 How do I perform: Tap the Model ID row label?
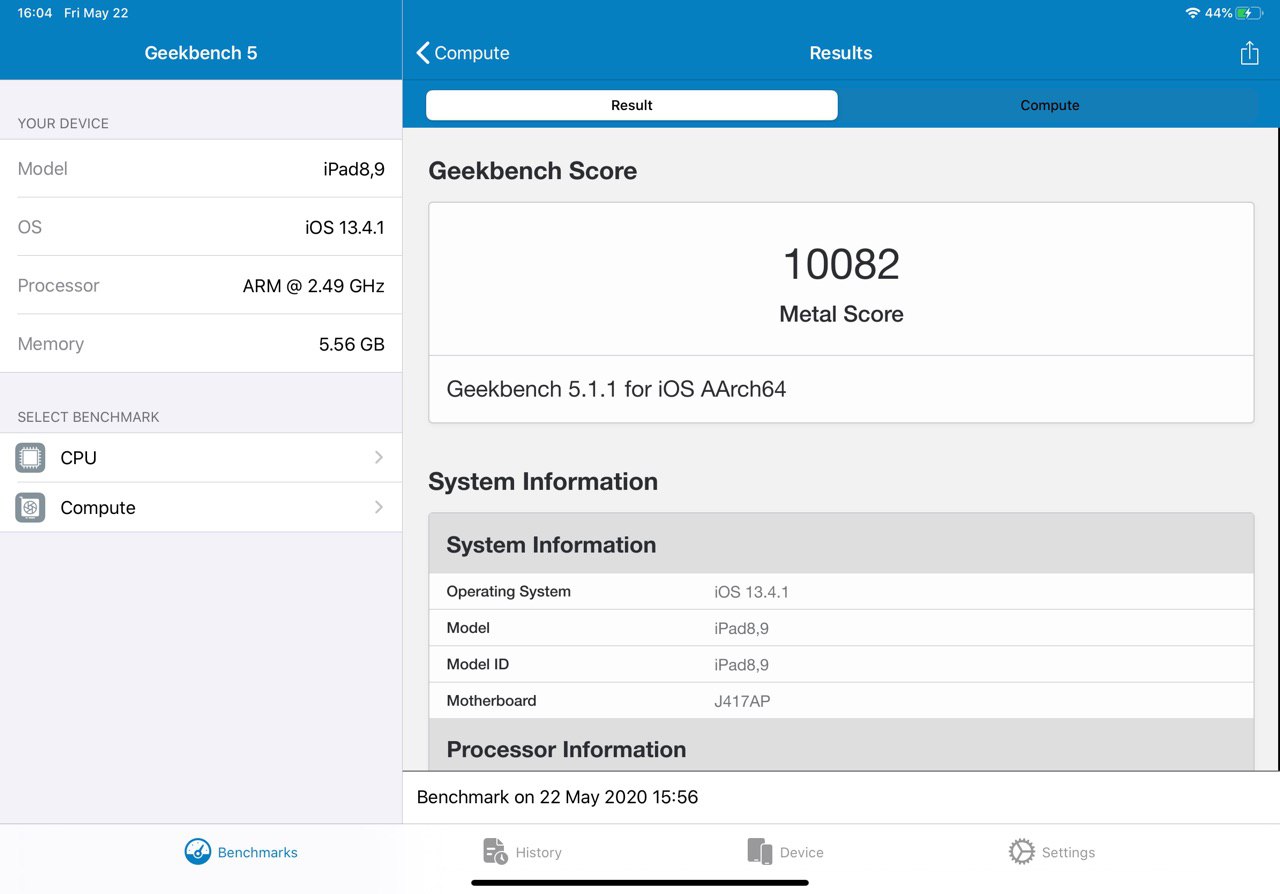(x=477, y=664)
